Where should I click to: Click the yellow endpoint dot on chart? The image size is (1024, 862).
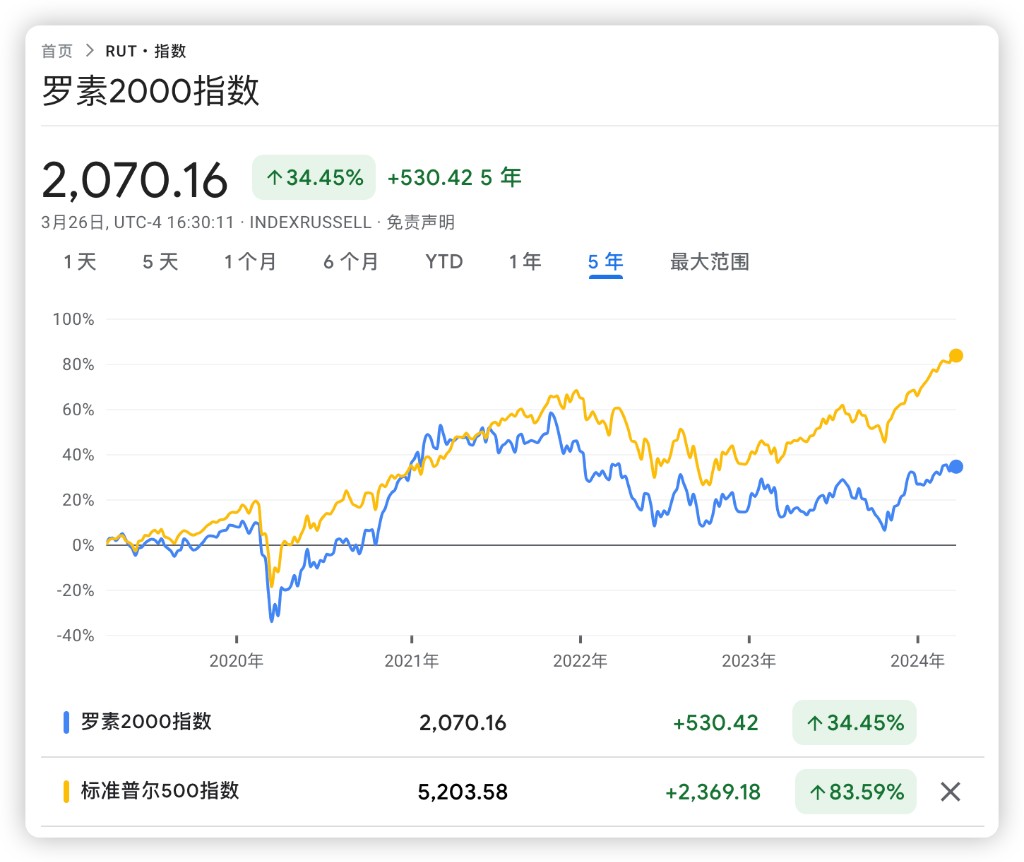[x=955, y=356]
